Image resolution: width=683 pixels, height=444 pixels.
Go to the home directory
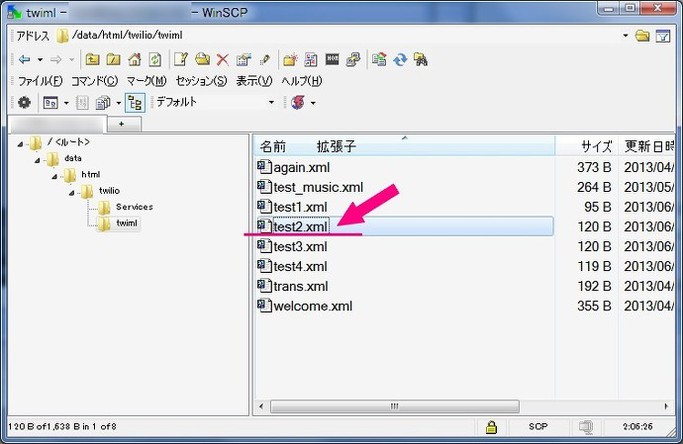click(x=135, y=59)
